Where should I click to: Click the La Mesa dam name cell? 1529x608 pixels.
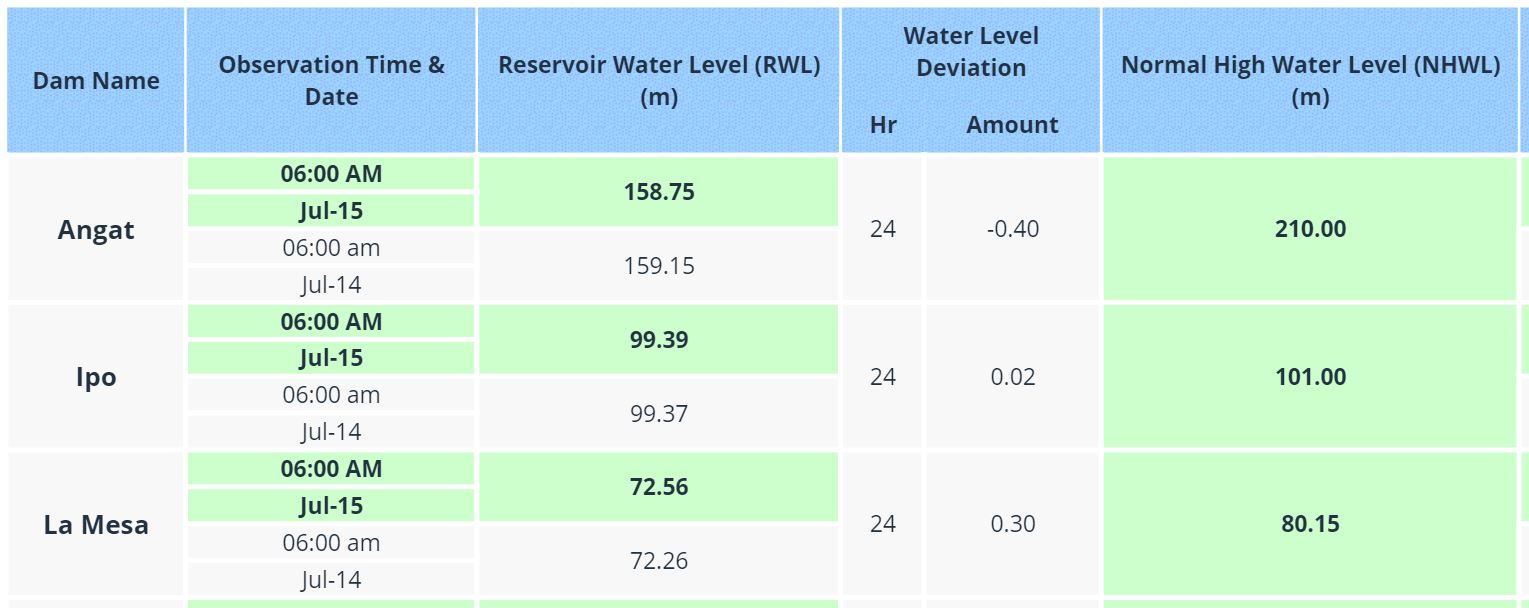(96, 524)
